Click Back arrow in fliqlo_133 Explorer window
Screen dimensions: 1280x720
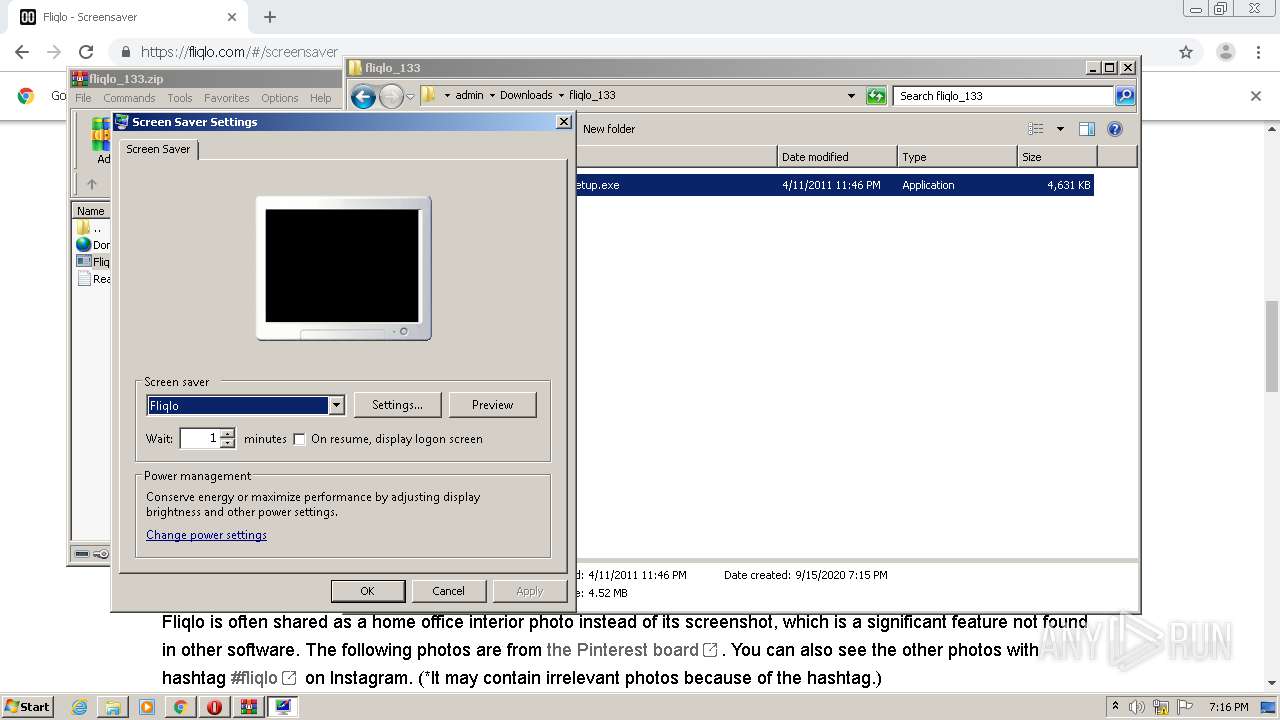pos(363,96)
